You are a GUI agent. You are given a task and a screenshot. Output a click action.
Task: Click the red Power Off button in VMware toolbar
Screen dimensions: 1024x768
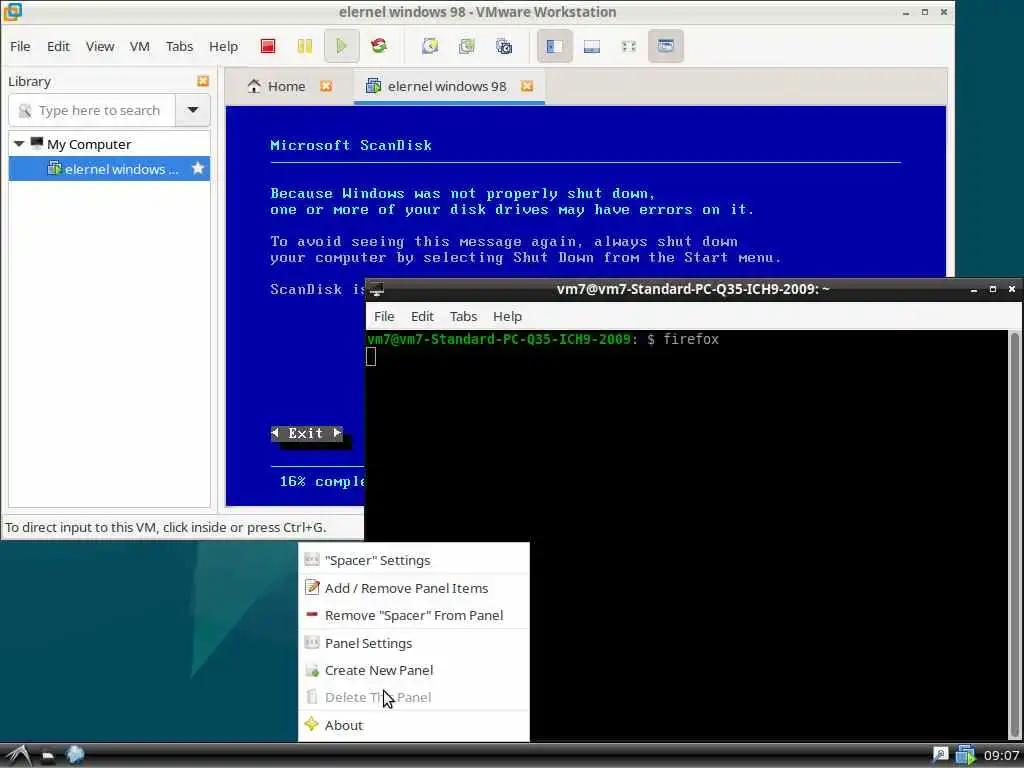(x=268, y=46)
